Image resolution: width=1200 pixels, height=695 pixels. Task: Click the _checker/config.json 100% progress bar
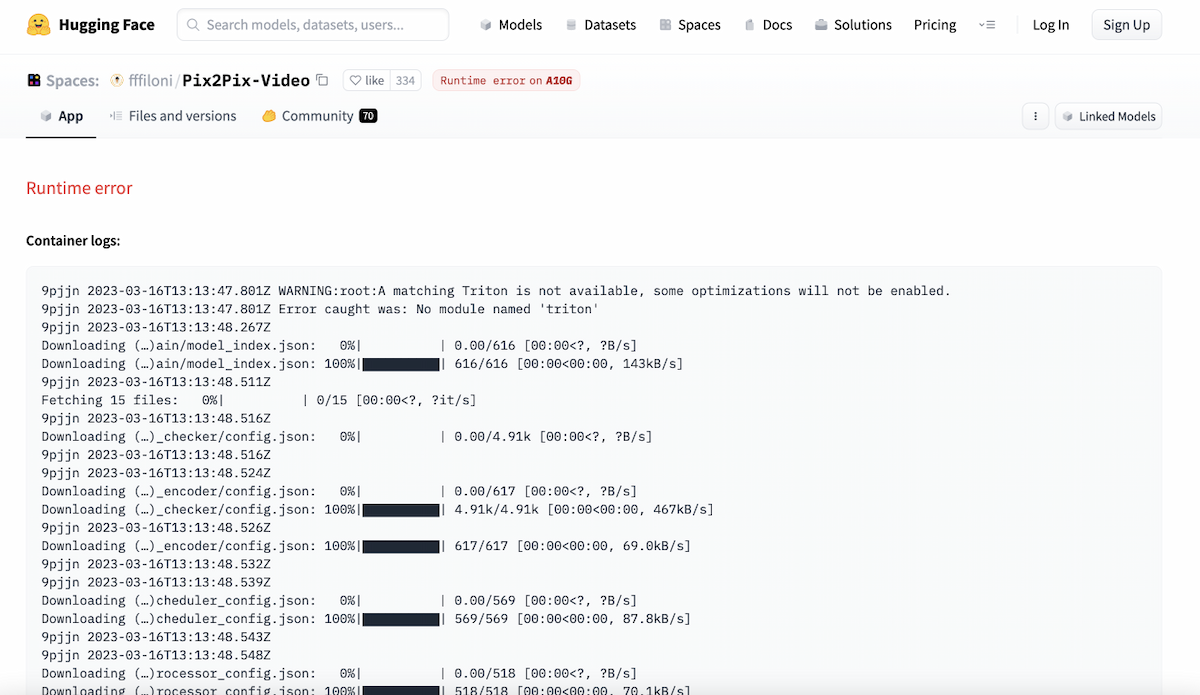pyautogui.click(x=401, y=510)
